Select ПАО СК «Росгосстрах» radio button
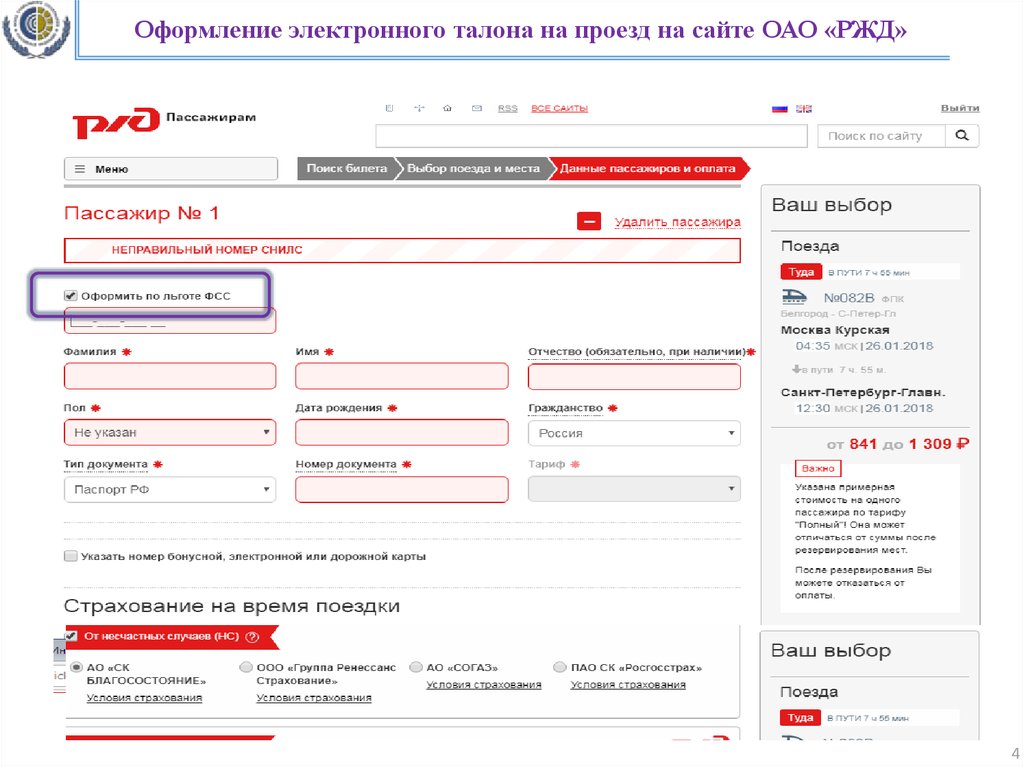 560,667
